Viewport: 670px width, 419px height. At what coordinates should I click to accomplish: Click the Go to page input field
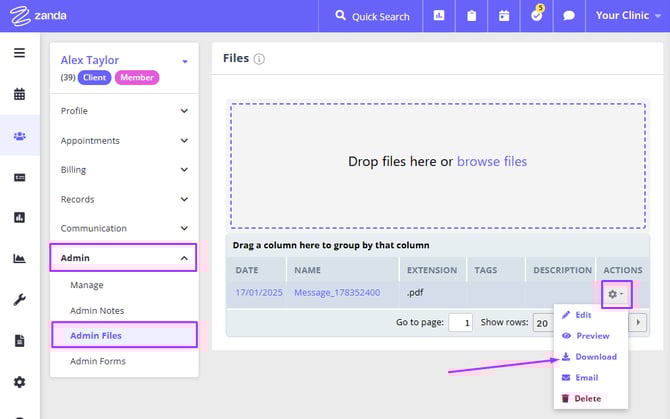tap(460, 322)
